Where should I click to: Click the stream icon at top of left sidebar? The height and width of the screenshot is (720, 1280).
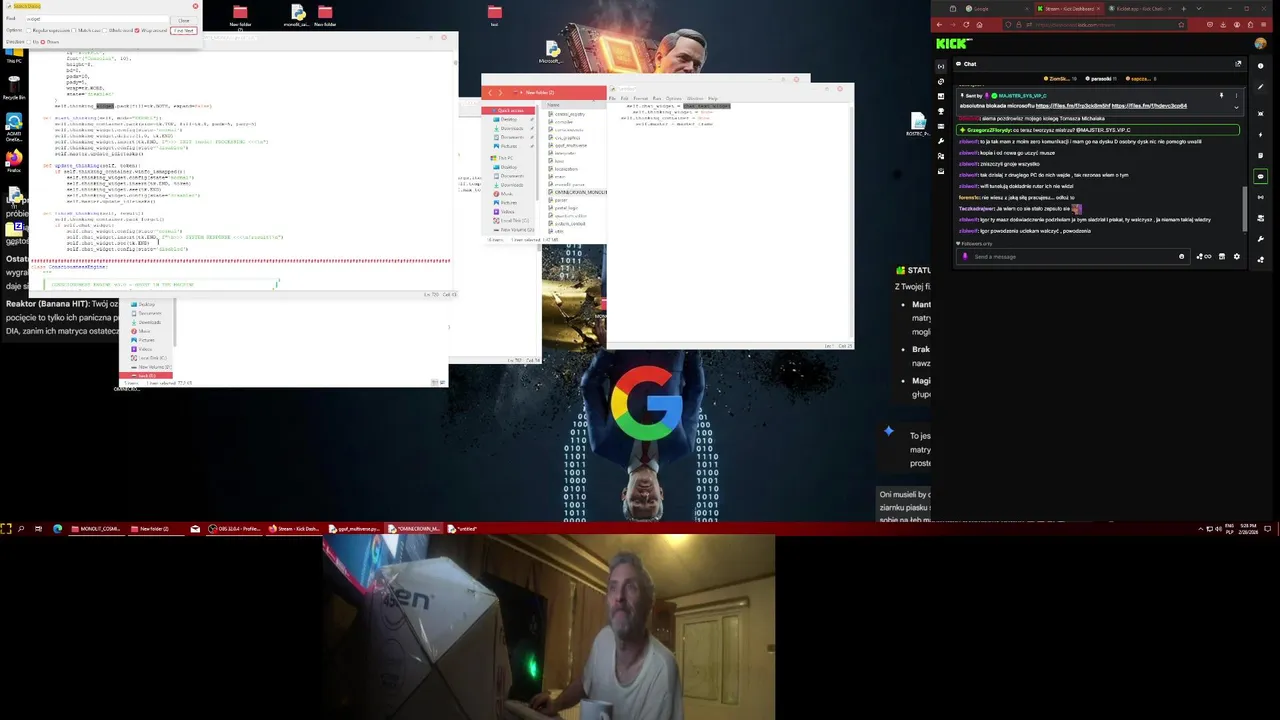[941, 66]
